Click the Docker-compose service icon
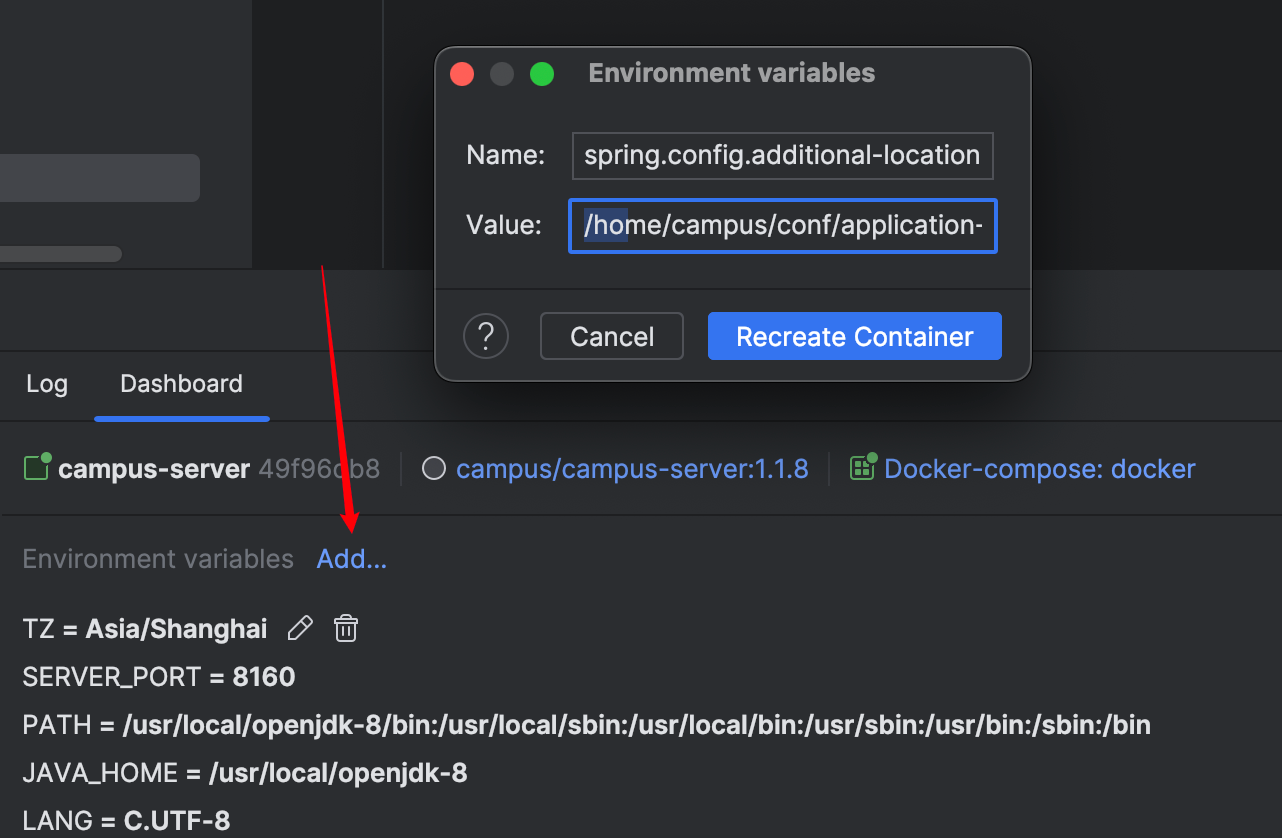 click(861, 468)
